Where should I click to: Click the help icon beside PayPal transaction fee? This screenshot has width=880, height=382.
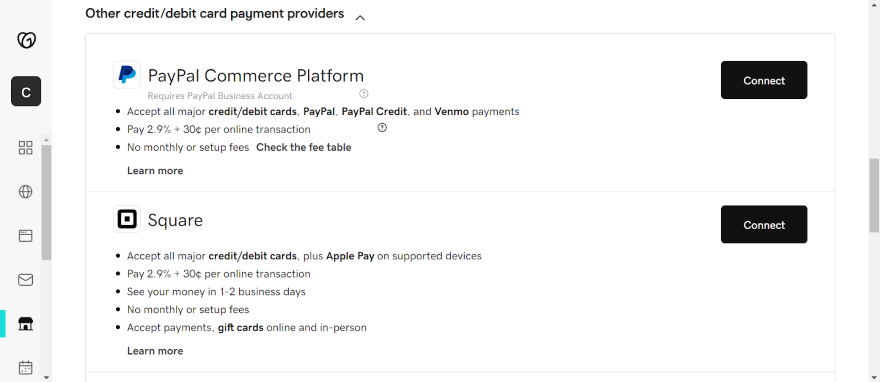click(382, 128)
